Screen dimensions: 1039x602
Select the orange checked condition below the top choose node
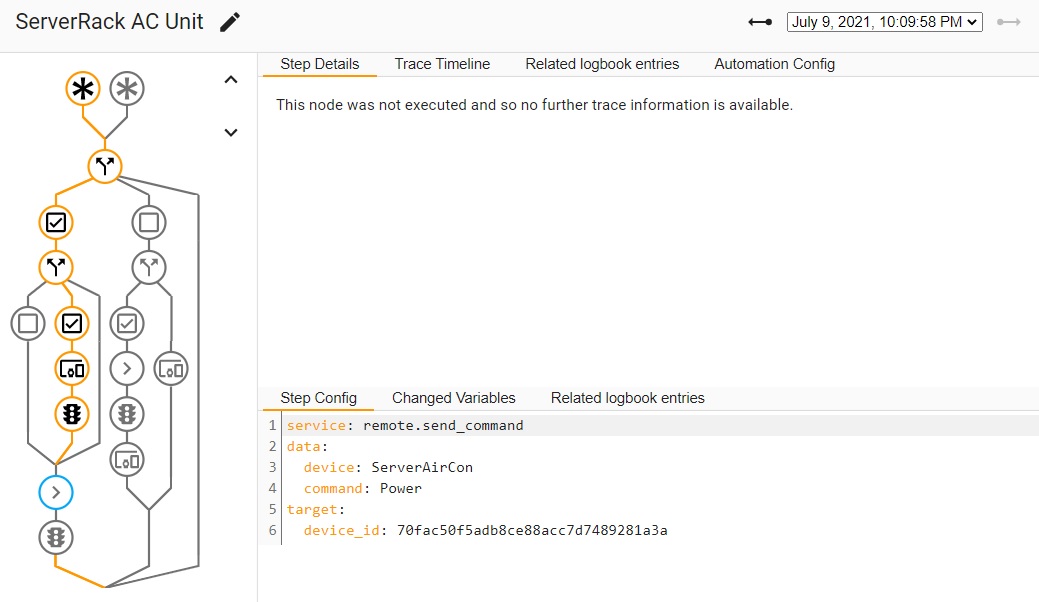point(56,223)
